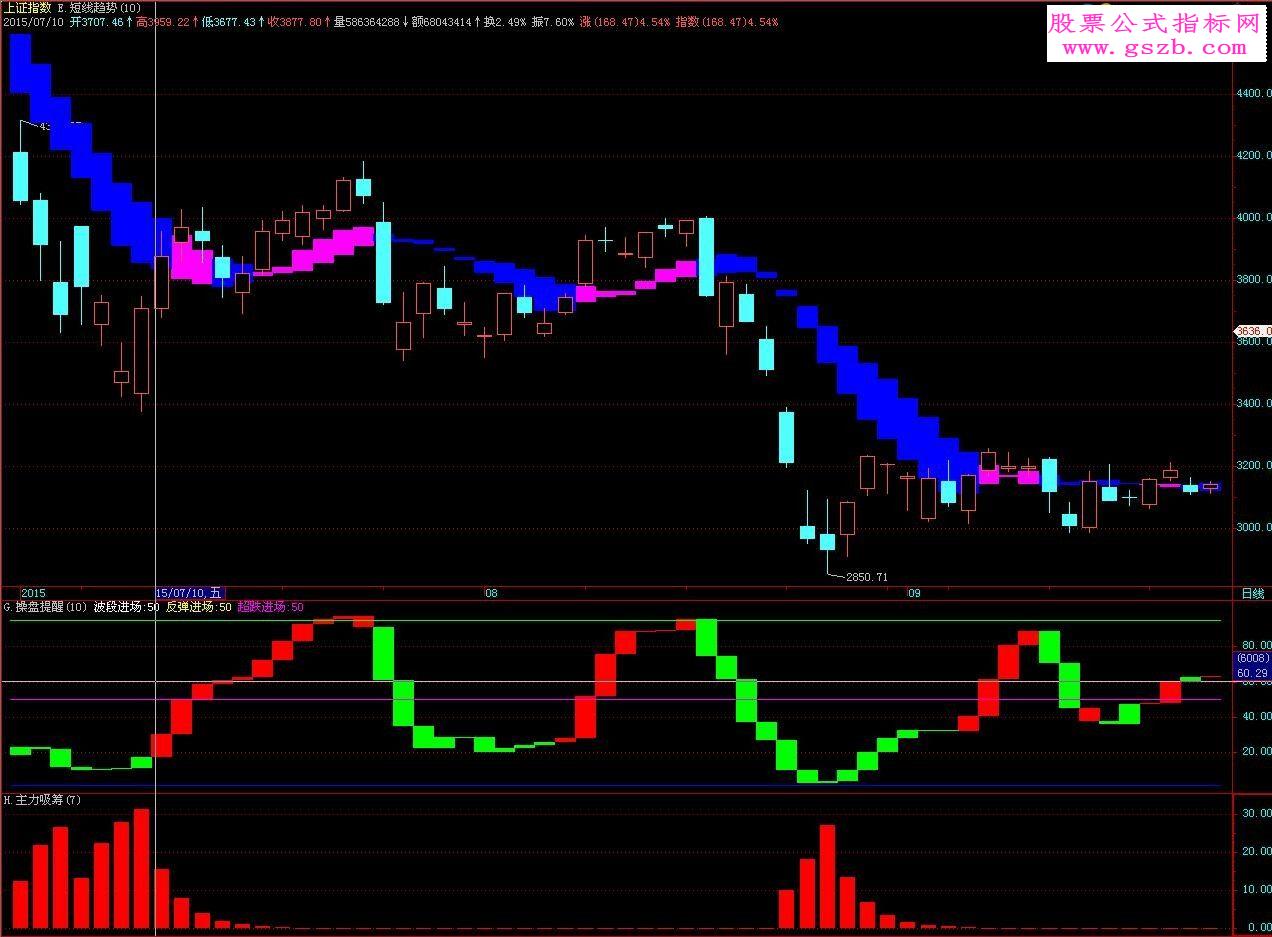Click the (6006) value tag on the right axis
This screenshot has height=937, width=1272.
click(x=1252, y=659)
